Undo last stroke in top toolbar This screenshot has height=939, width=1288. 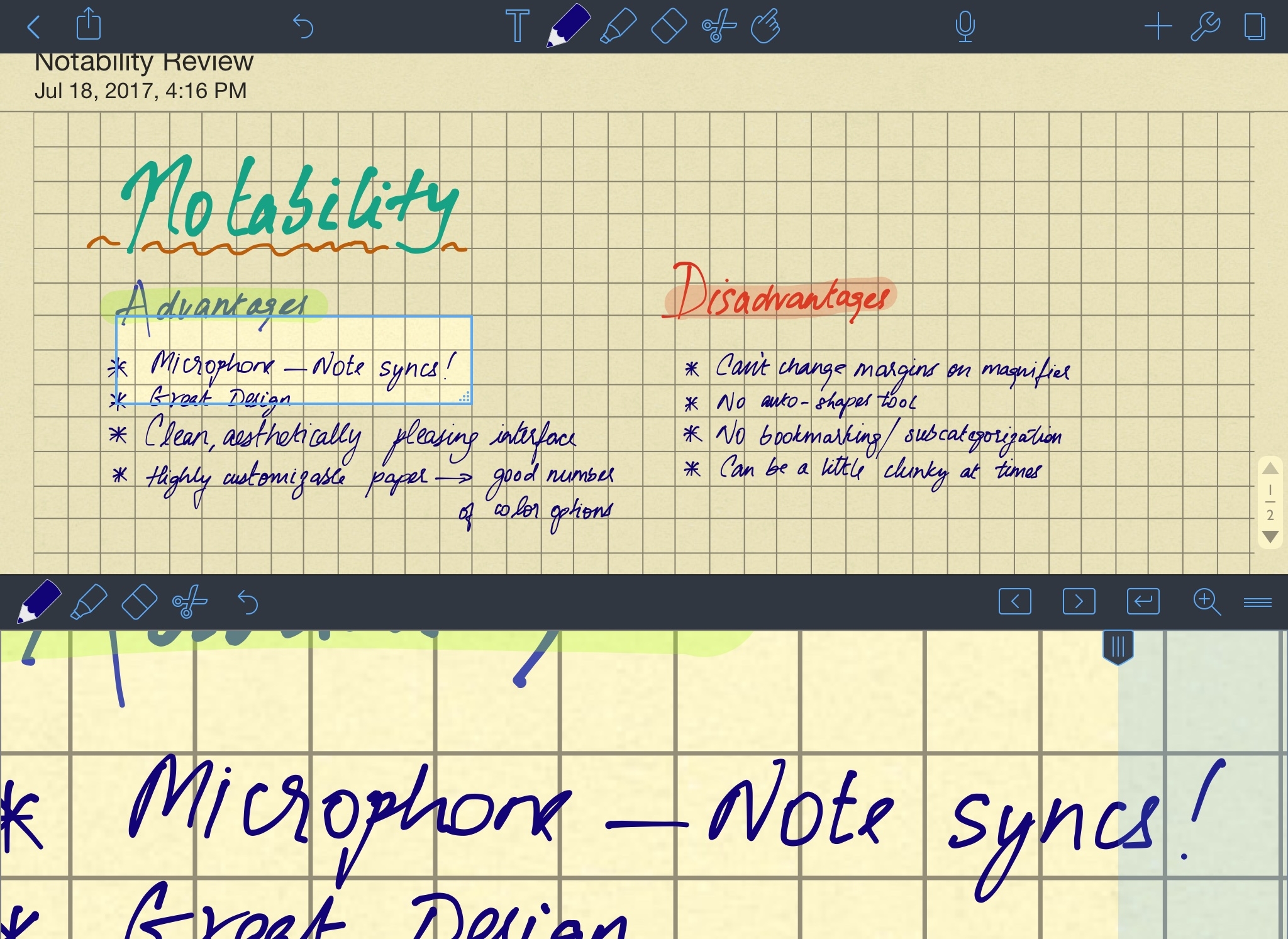click(x=303, y=27)
